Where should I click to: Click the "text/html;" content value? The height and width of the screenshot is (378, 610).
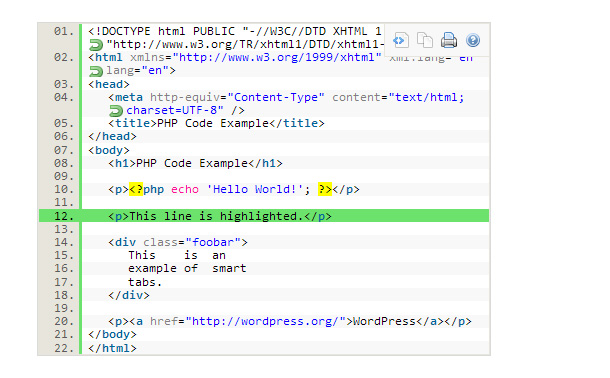click(426, 97)
